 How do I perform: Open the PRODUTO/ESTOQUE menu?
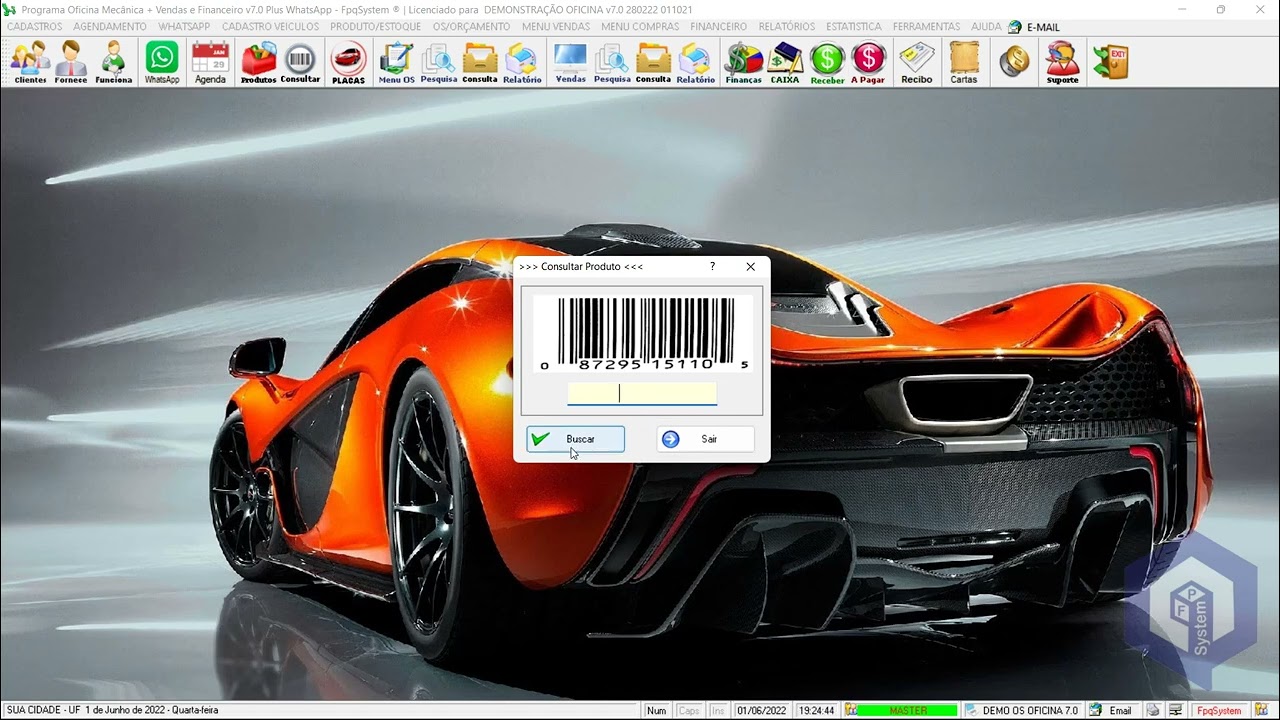[375, 27]
